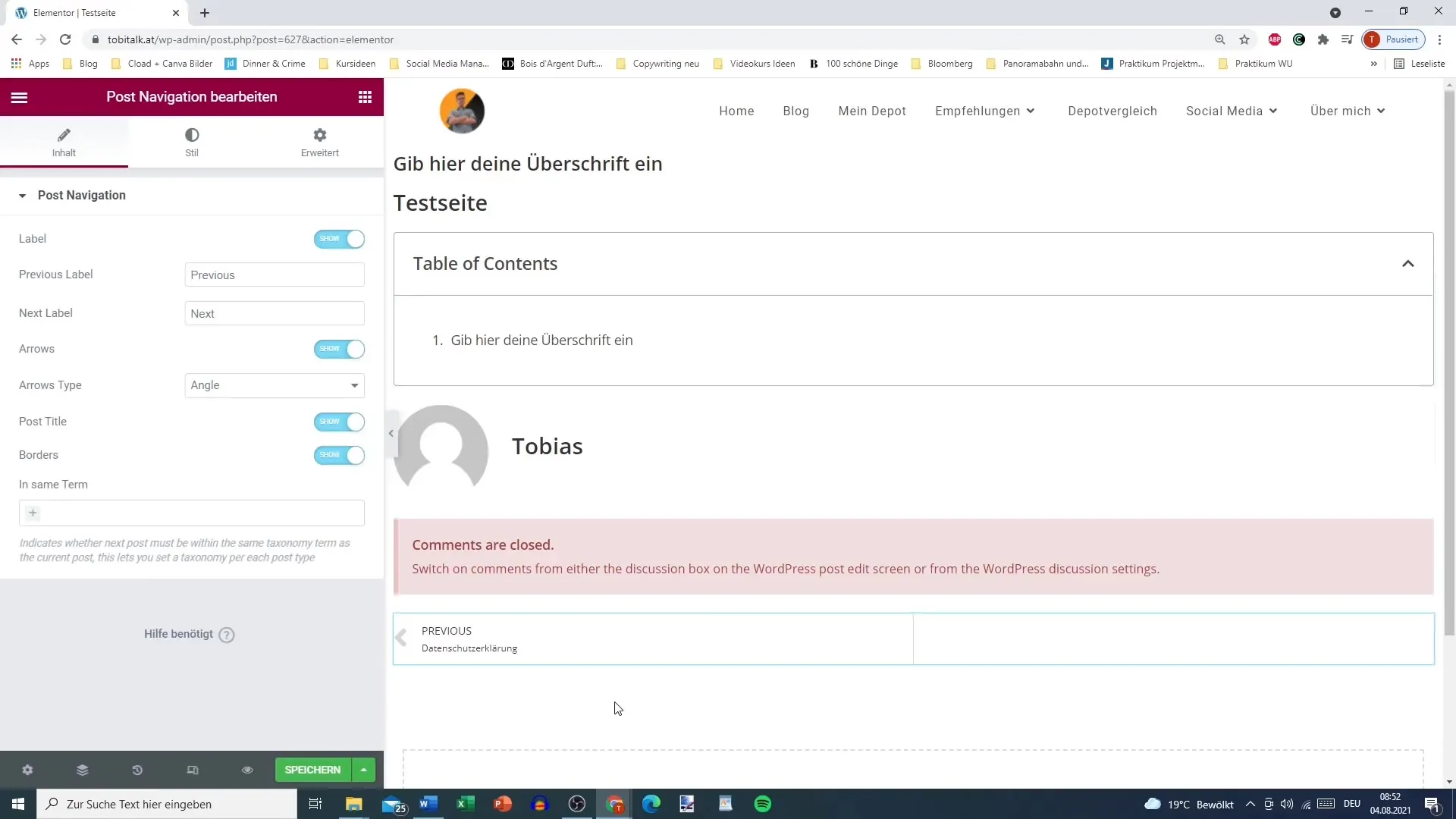Open the Windows notification center
1456x819 pixels.
pyautogui.click(x=1432, y=804)
